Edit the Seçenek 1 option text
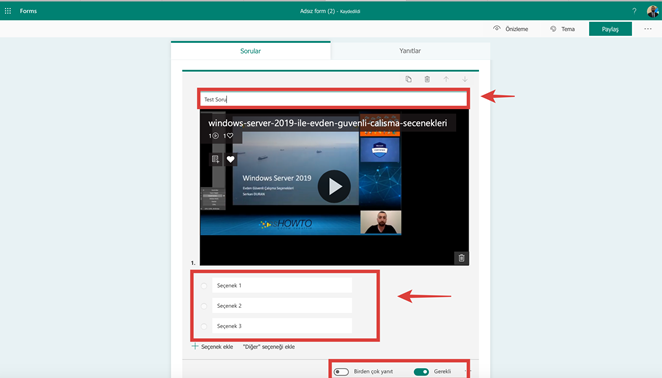 [x=282, y=286]
